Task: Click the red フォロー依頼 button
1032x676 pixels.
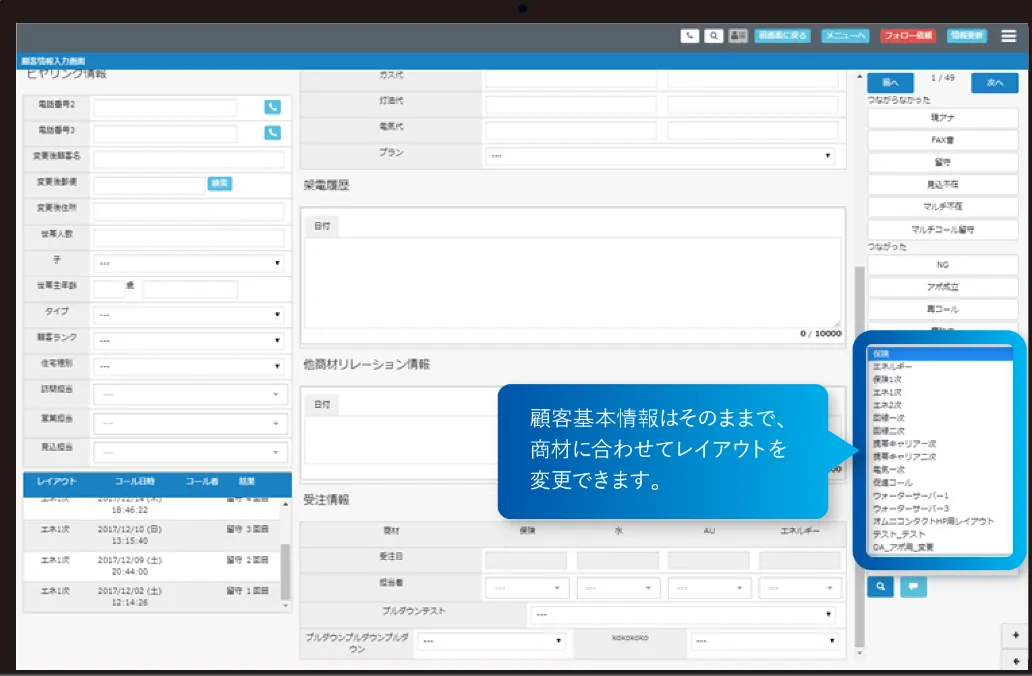Action: 908,36
